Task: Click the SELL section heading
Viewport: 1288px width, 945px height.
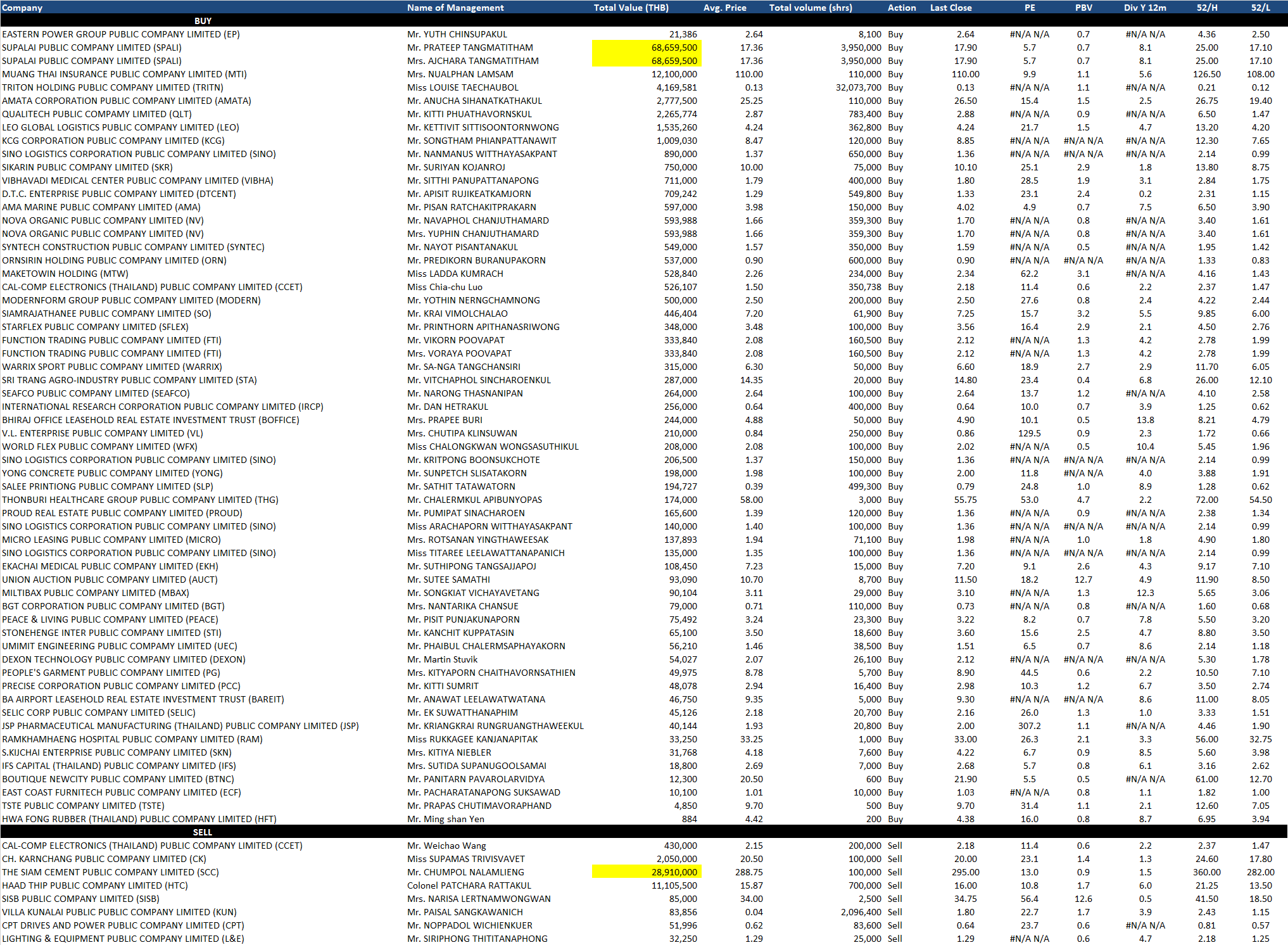Action: click(x=203, y=832)
